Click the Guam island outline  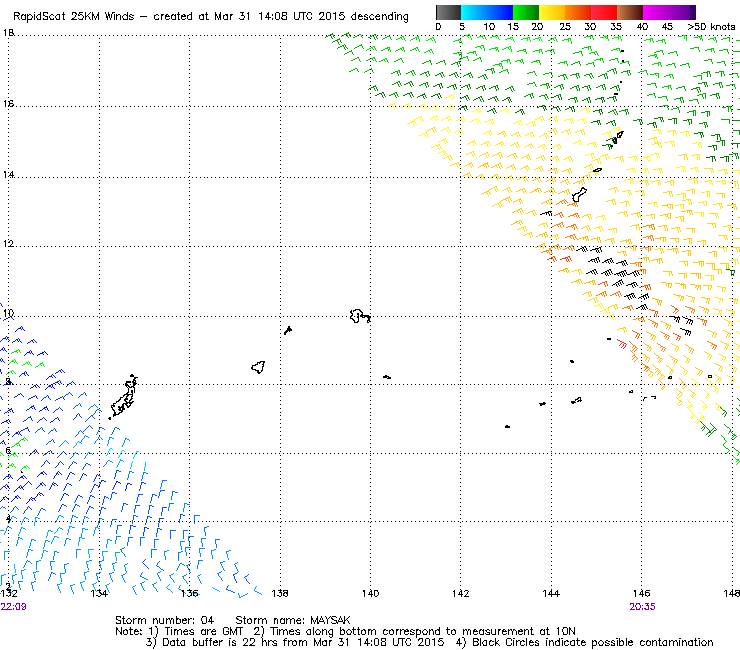[x=580, y=194]
